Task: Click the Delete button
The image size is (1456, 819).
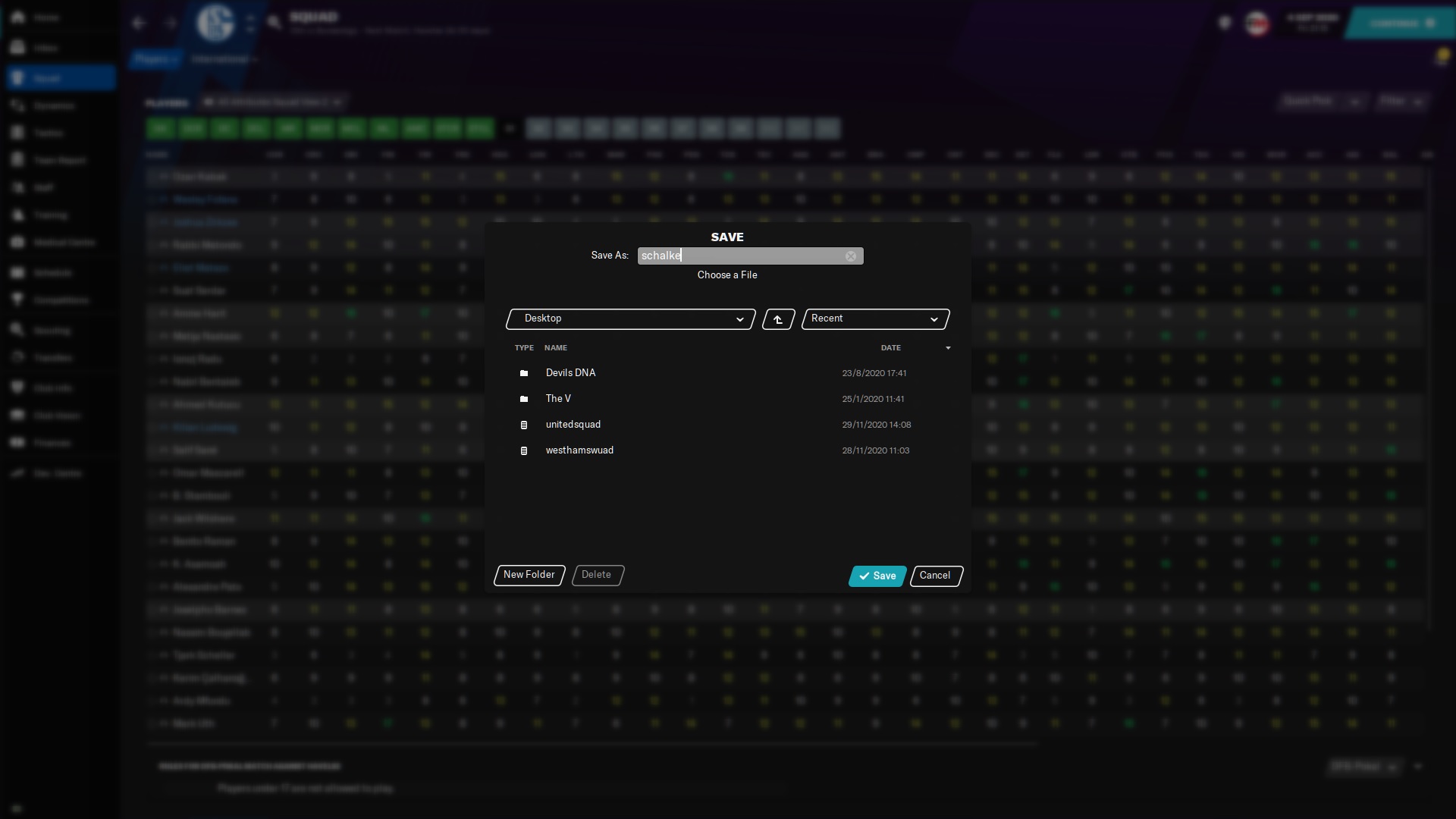Action: 597,575
